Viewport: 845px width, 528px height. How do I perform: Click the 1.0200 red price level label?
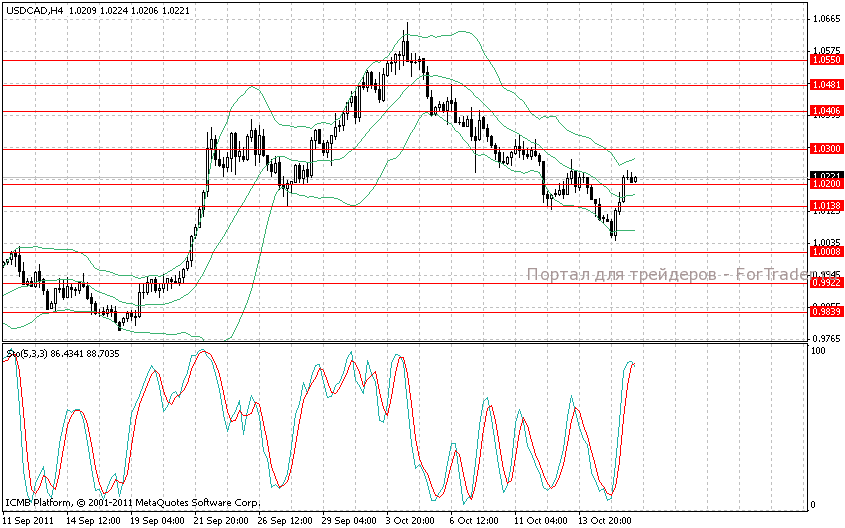(826, 184)
